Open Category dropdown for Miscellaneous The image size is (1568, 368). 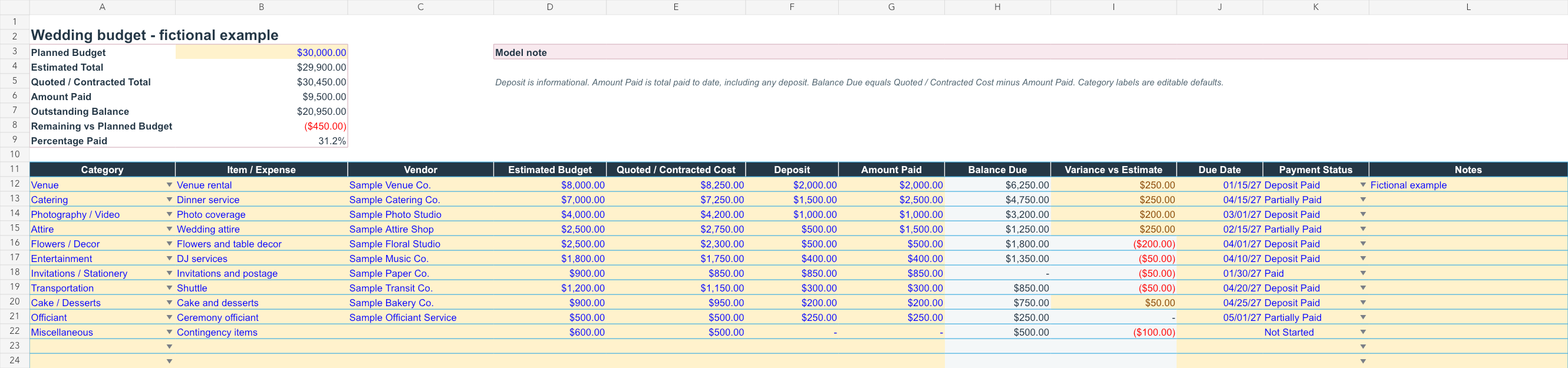click(169, 332)
